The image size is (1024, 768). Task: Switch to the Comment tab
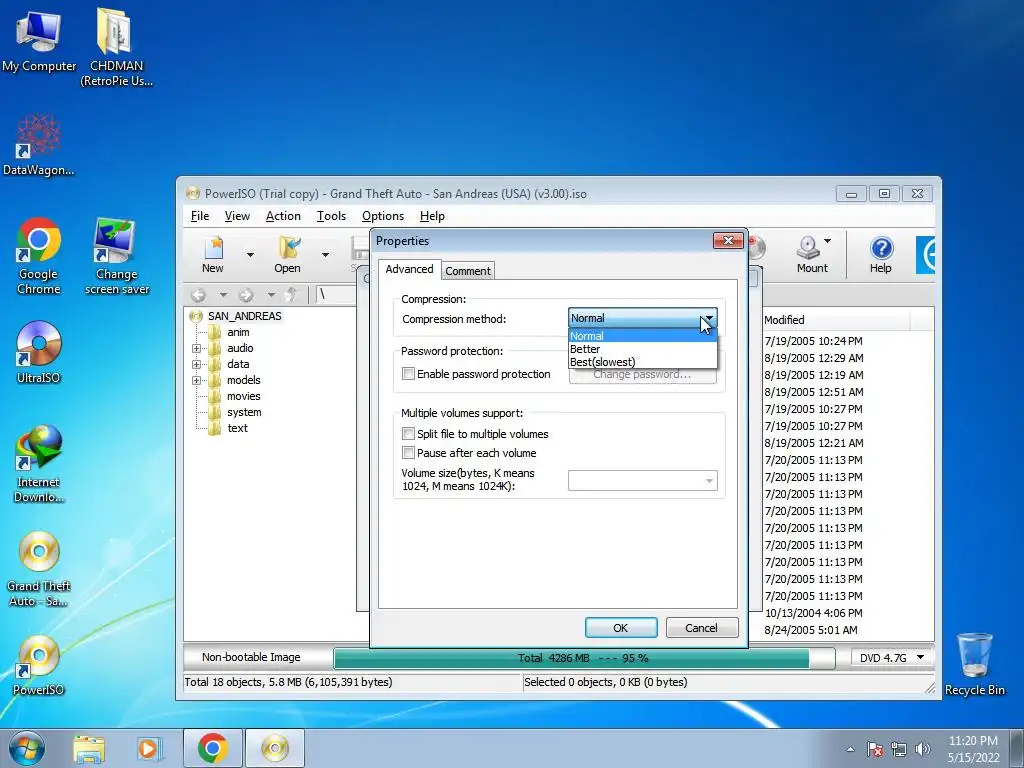[468, 271]
